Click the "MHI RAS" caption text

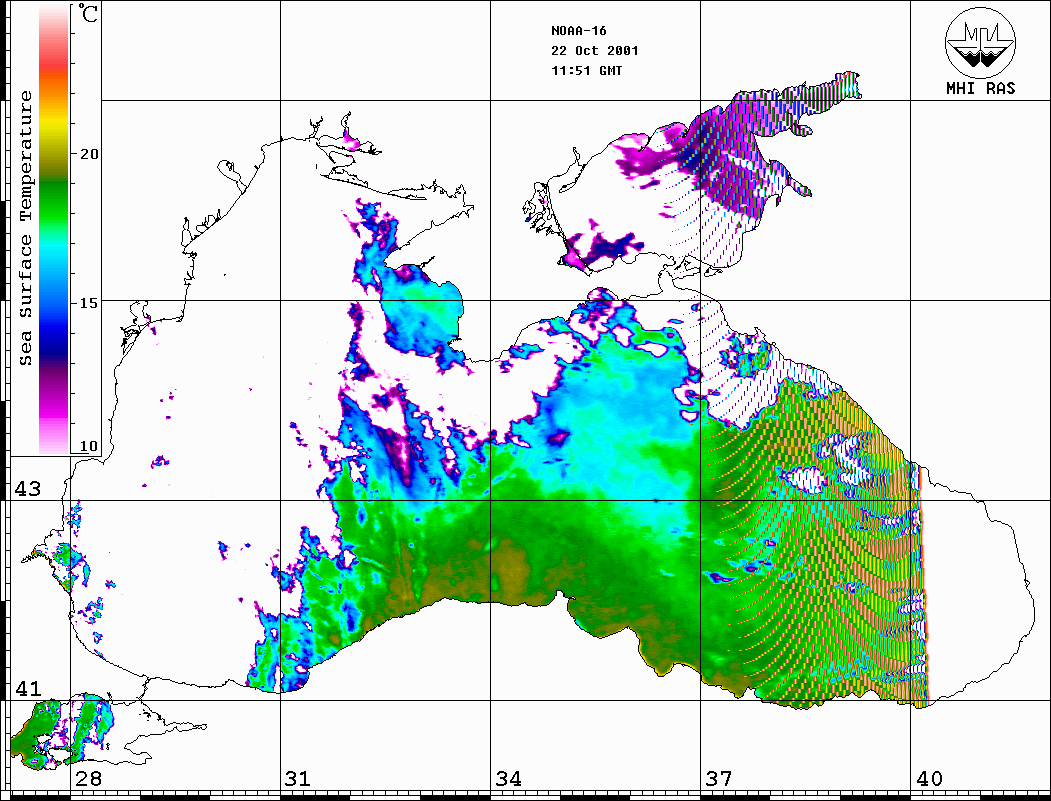tap(981, 88)
